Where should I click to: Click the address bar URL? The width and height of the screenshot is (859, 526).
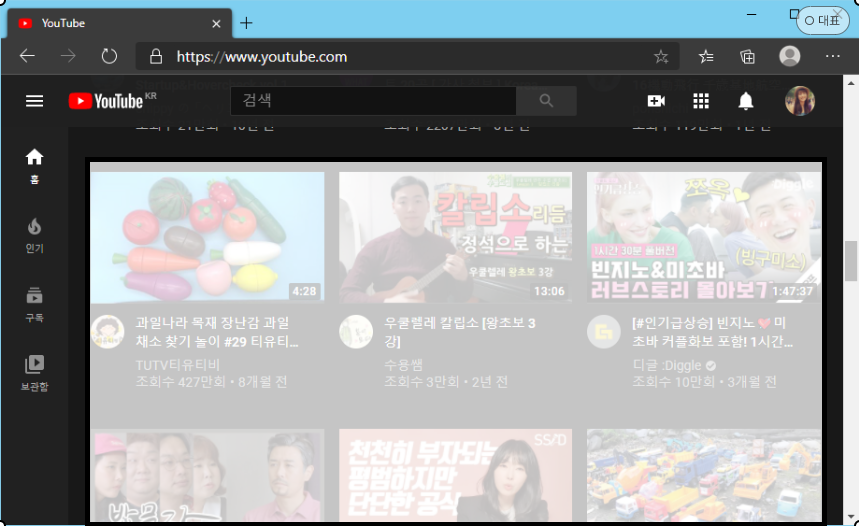coord(261,56)
